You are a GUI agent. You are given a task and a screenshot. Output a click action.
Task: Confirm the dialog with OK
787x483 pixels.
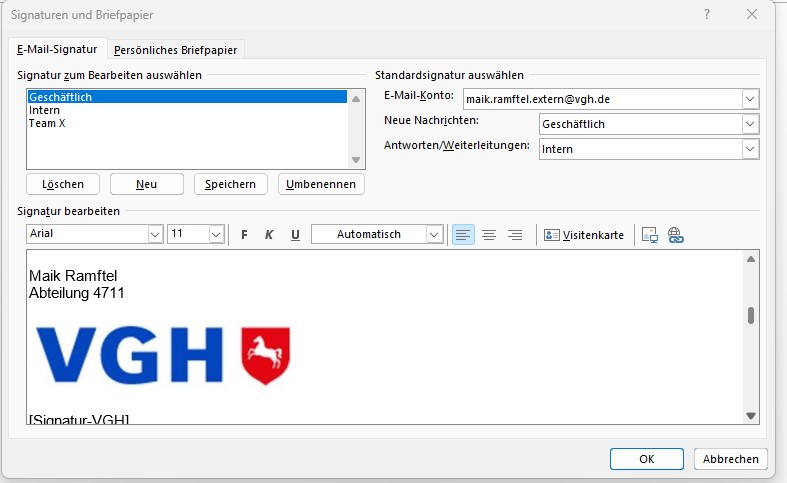646,459
